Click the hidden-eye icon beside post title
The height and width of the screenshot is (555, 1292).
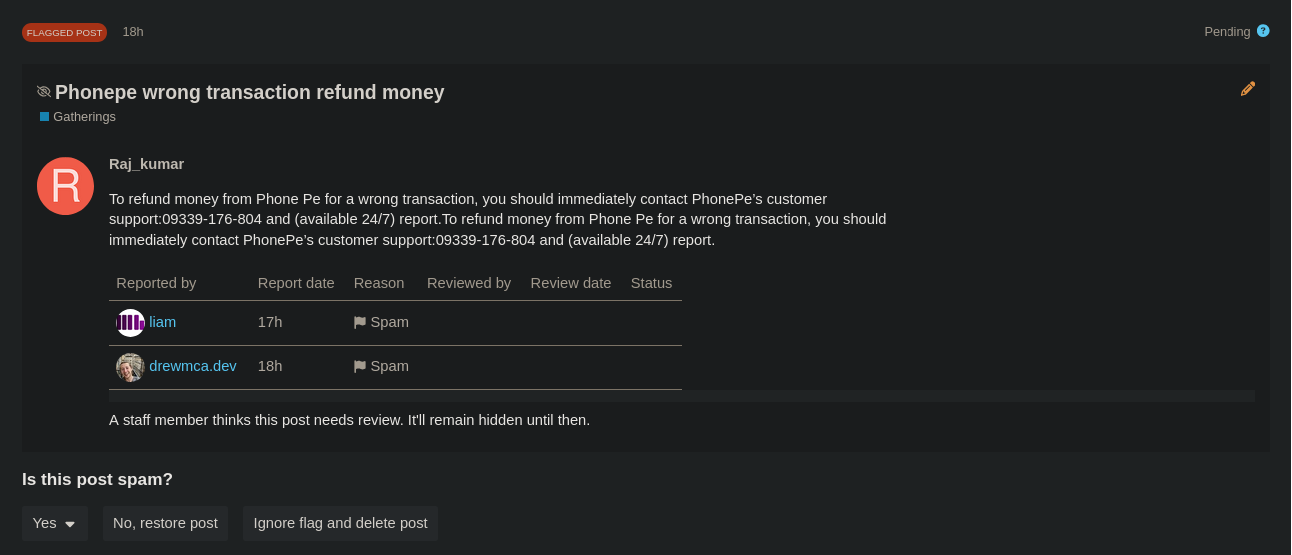tap(44, 92)
